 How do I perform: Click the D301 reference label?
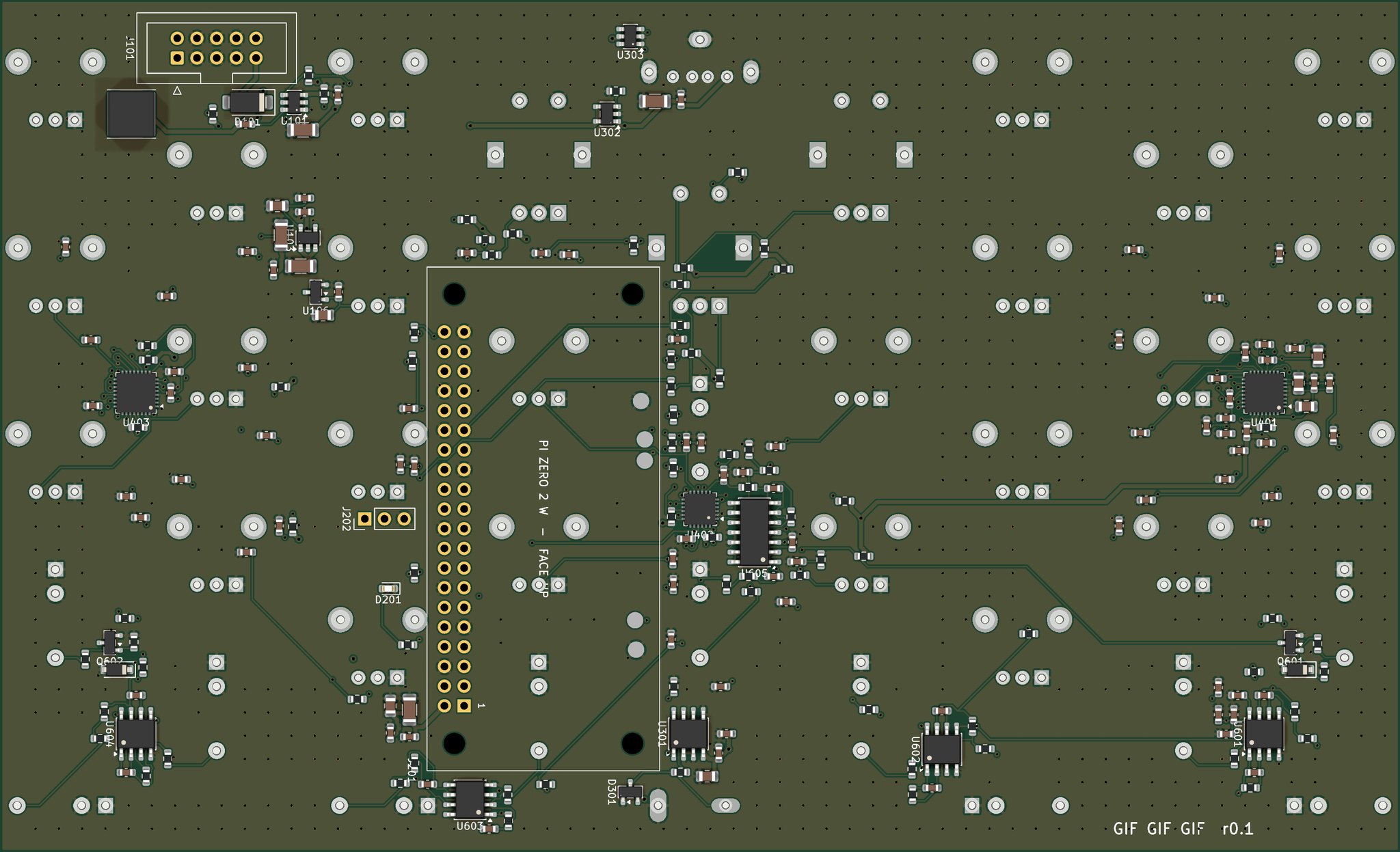(612, 791)
